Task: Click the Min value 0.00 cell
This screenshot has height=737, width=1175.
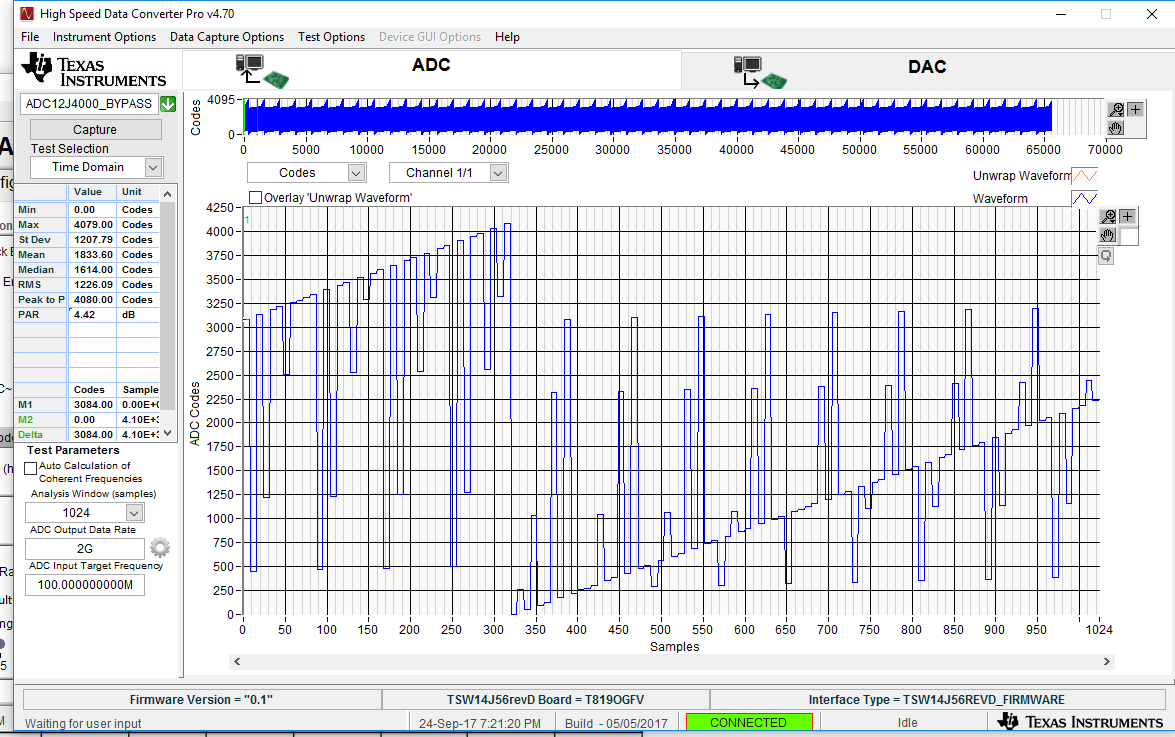Action: click(x=93, y=210)
